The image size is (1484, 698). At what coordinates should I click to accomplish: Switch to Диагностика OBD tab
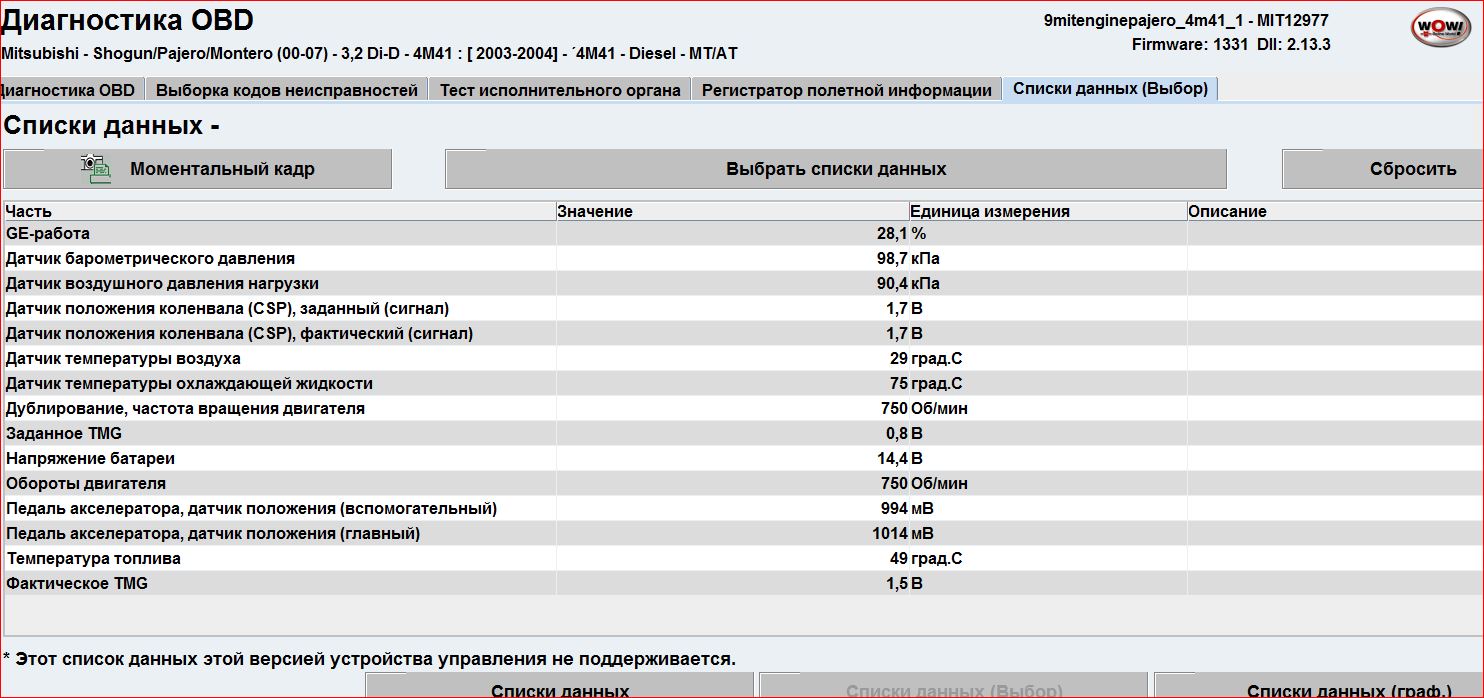click(70, 90)
